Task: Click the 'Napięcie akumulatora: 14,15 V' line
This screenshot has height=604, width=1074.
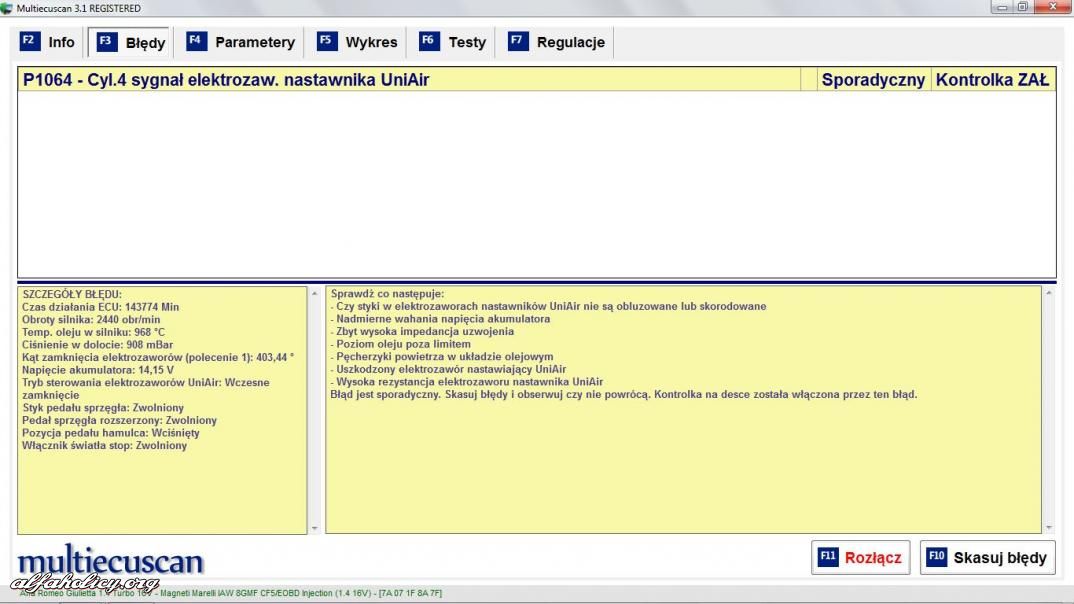Action: pos(97,370)
